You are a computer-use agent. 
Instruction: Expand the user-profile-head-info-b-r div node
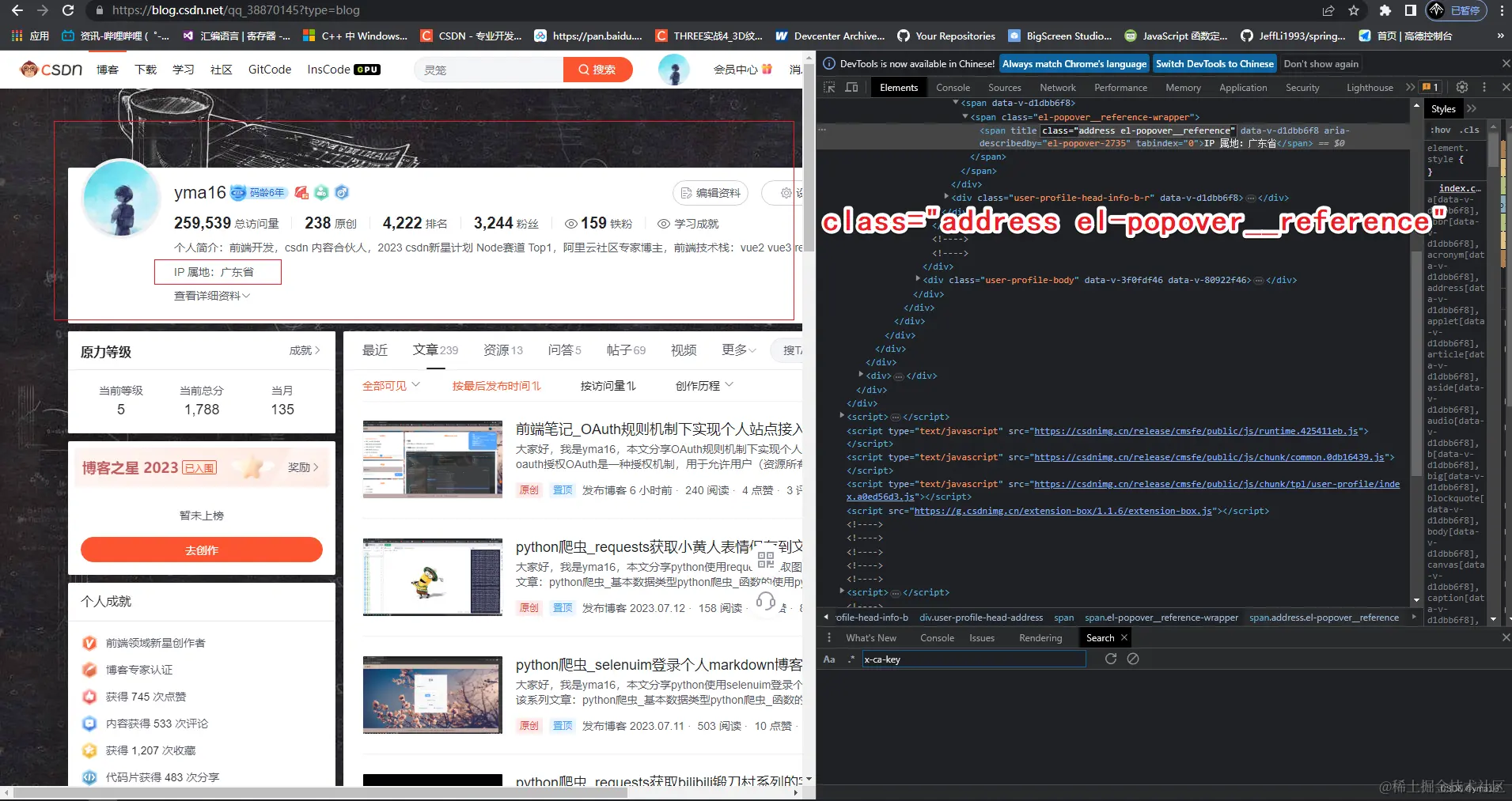pos(946,197)
